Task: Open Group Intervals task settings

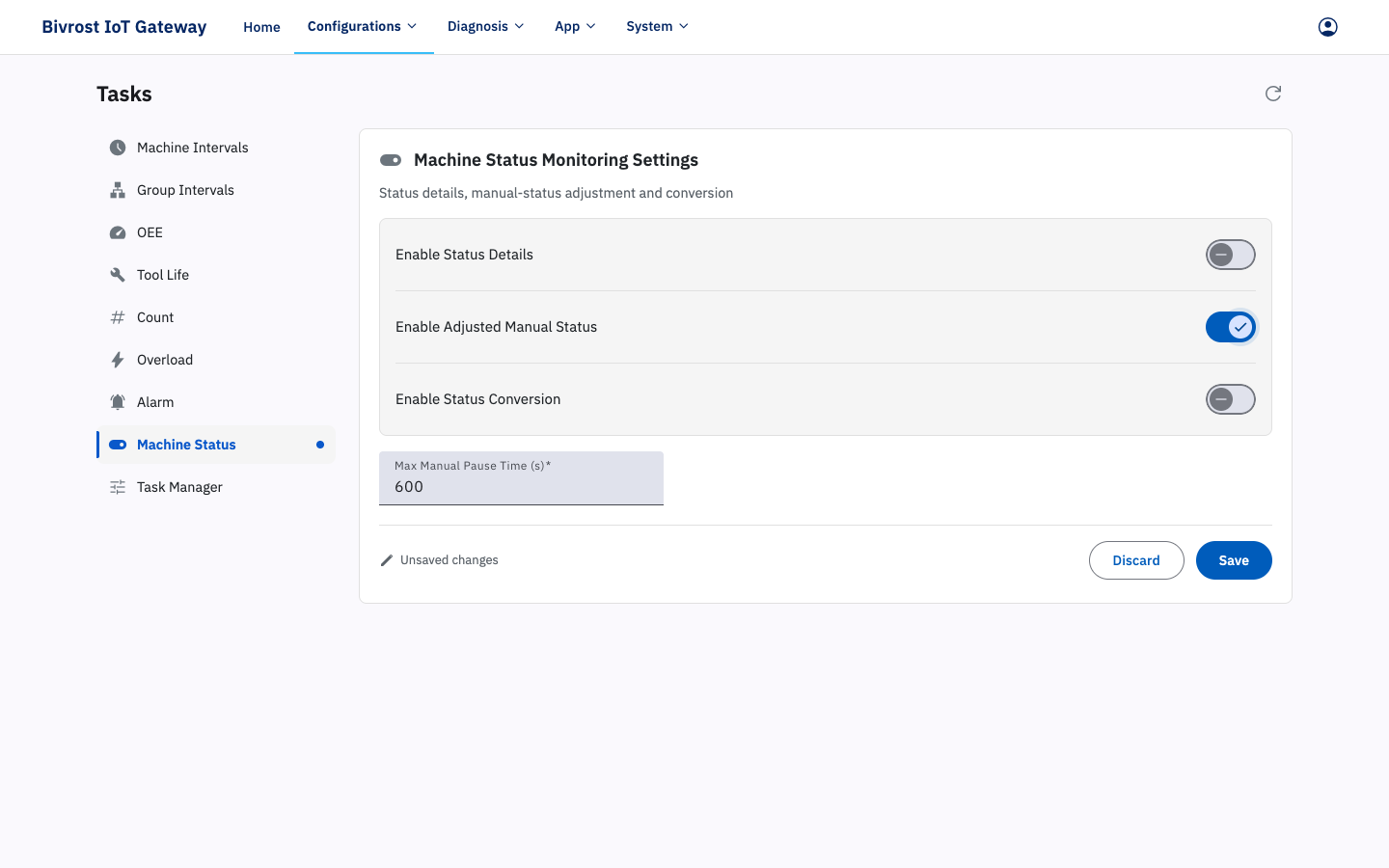Action: (x=216, y=190)
